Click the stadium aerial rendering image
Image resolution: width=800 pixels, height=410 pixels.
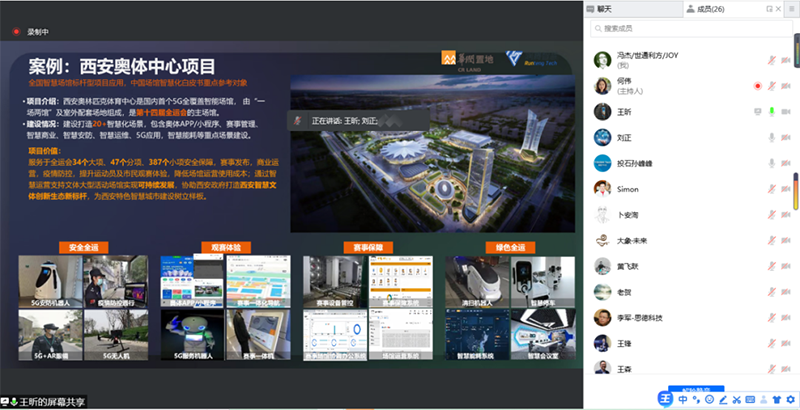click(x=433, y=154)
